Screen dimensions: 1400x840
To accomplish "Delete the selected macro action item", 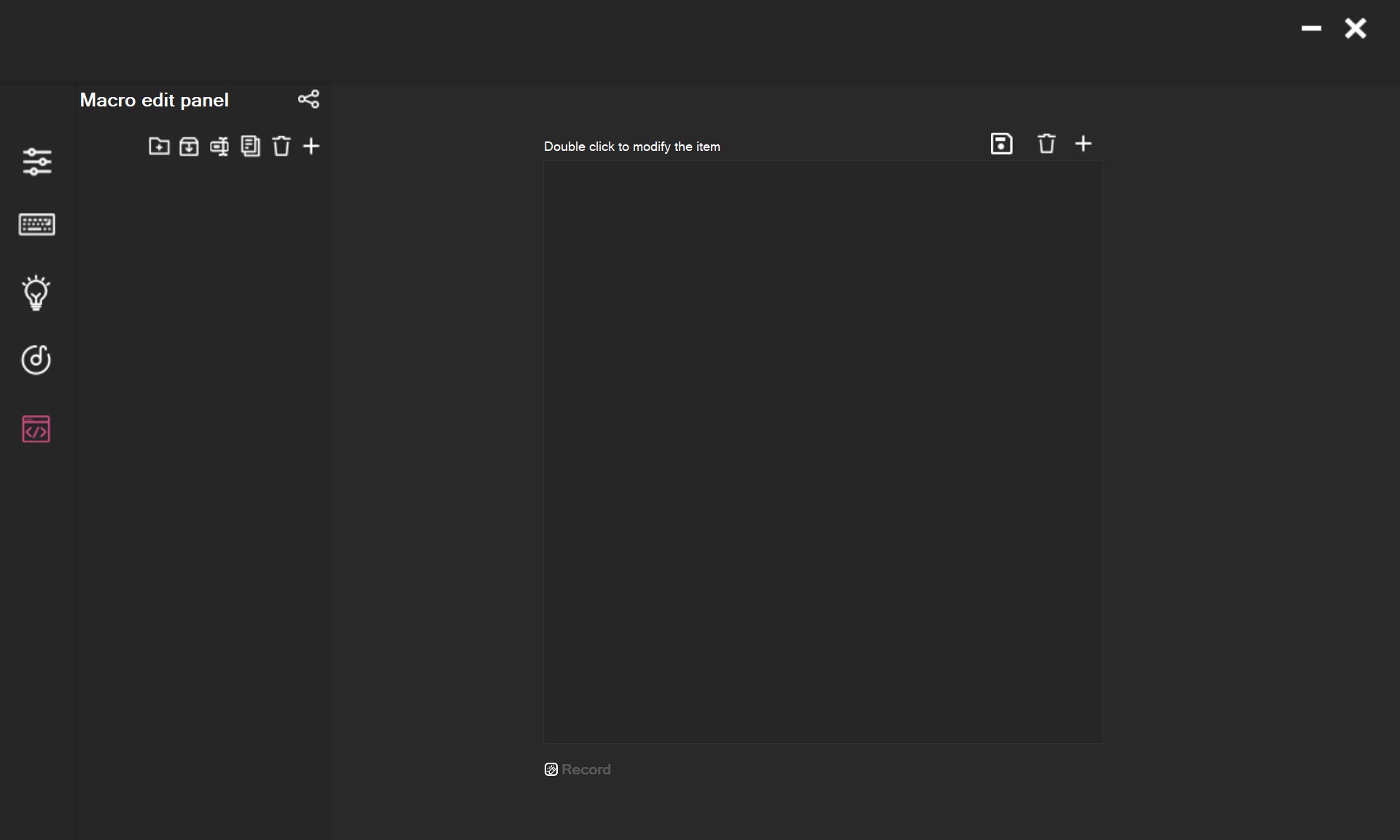I will (x=1046, y=144).
